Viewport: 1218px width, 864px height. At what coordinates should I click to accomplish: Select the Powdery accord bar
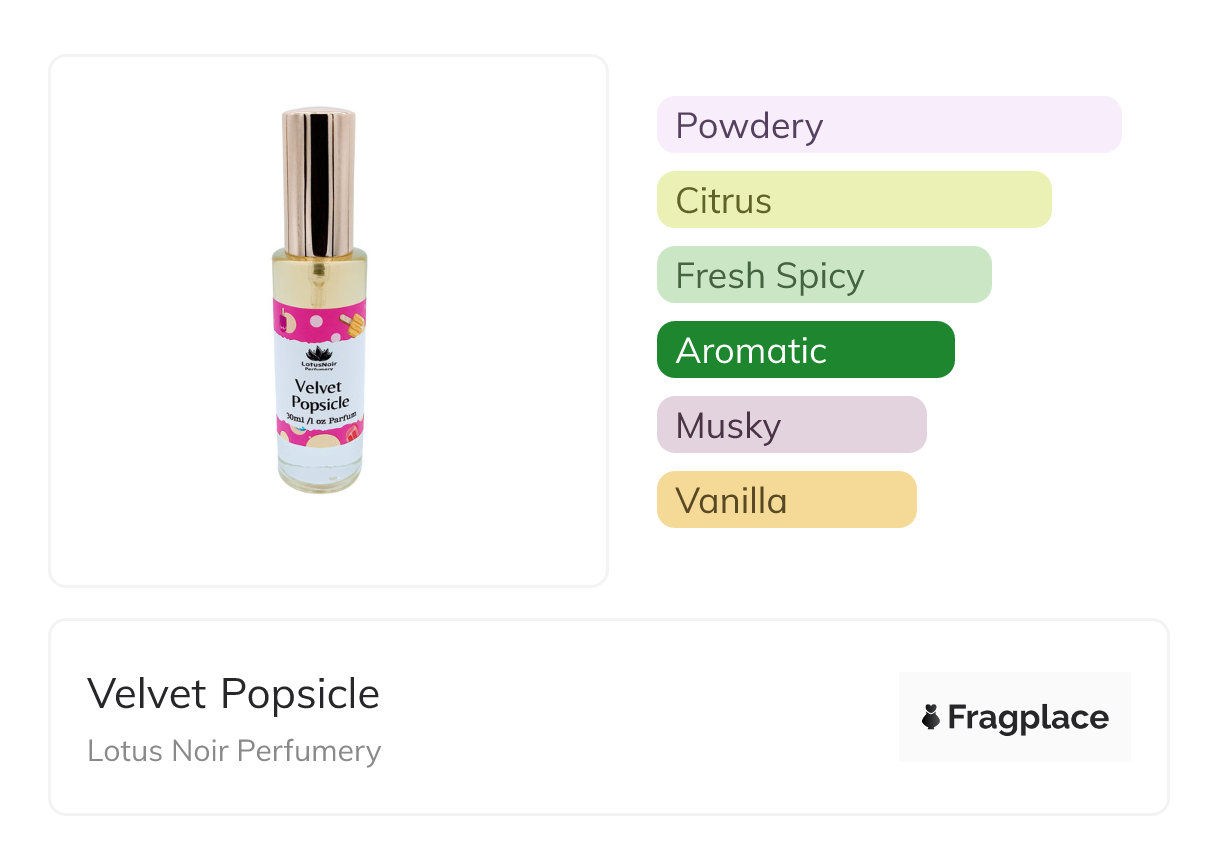888,125
